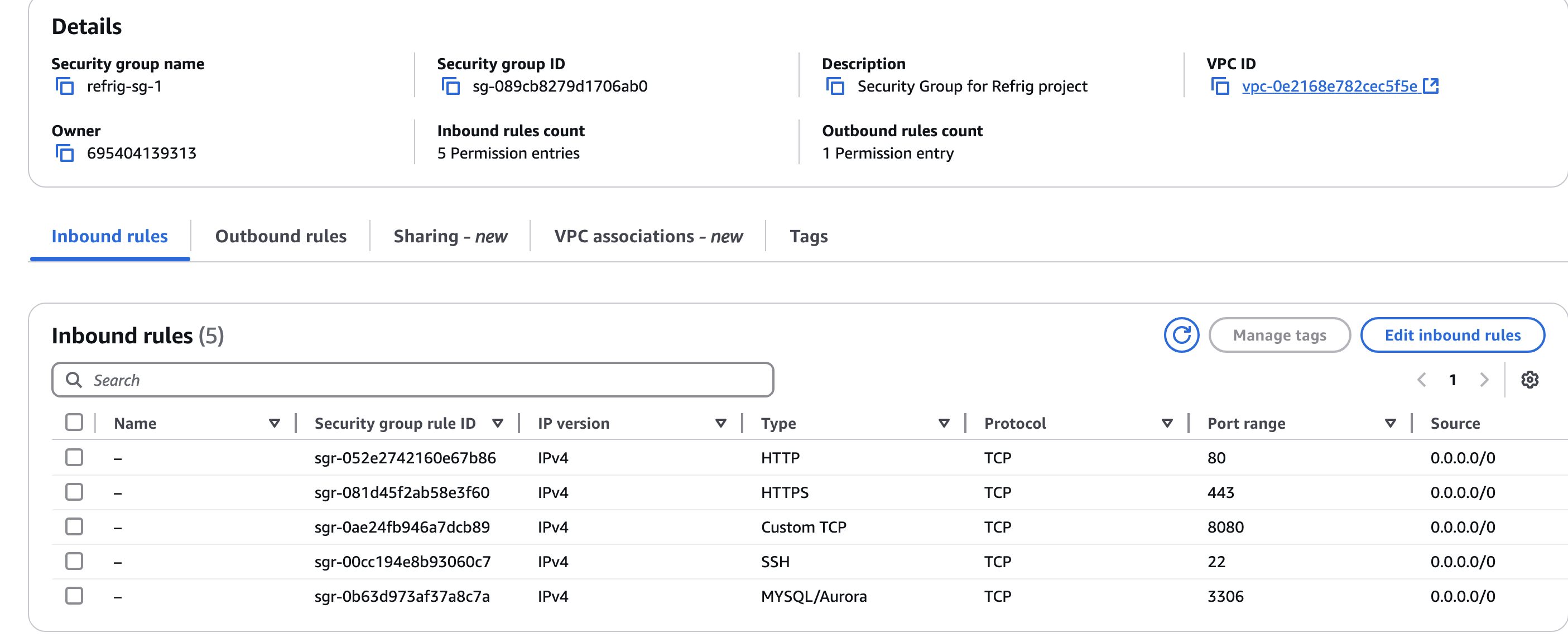Screen dimensions: 1568x642
Task: Check the HTTP port 80 rule
Action: pyautogui.click(x=74, y=457)
